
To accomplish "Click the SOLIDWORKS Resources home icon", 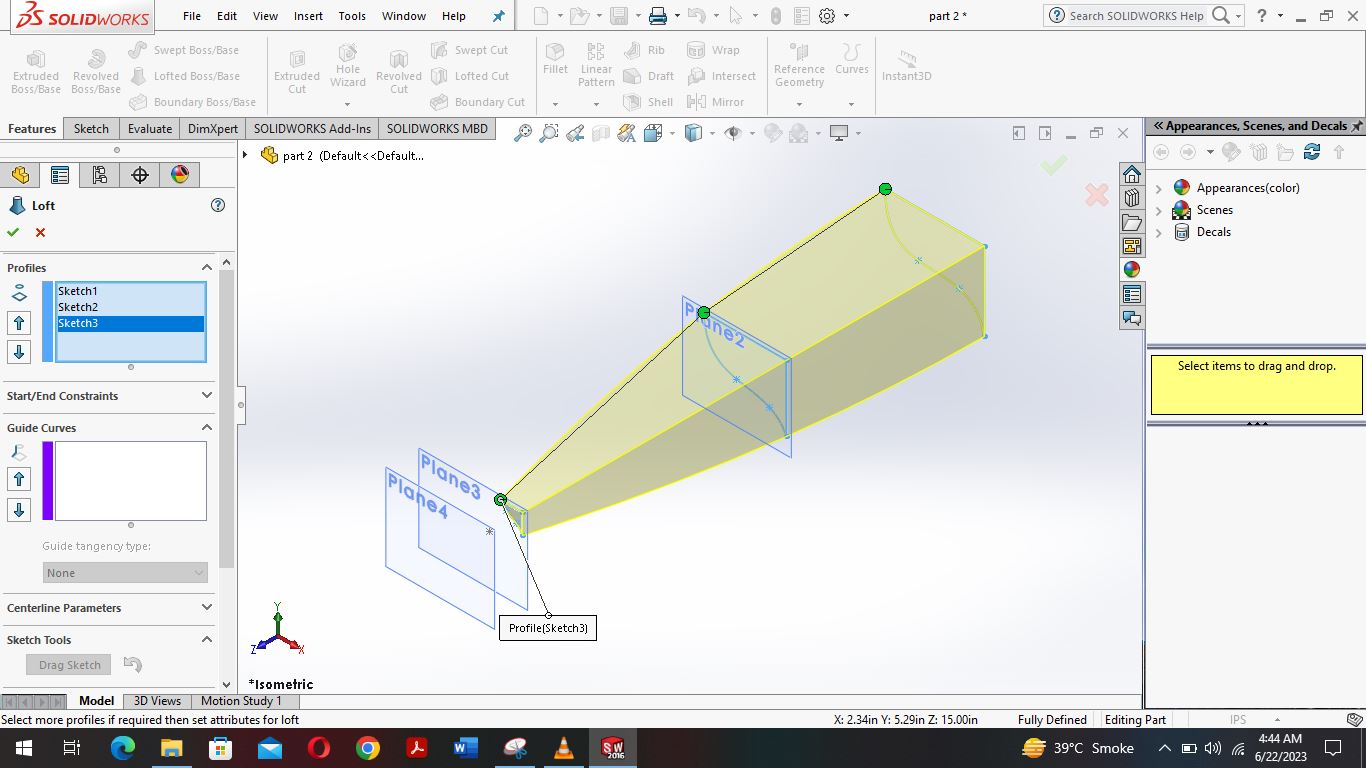I will (x=1132, y=174).
